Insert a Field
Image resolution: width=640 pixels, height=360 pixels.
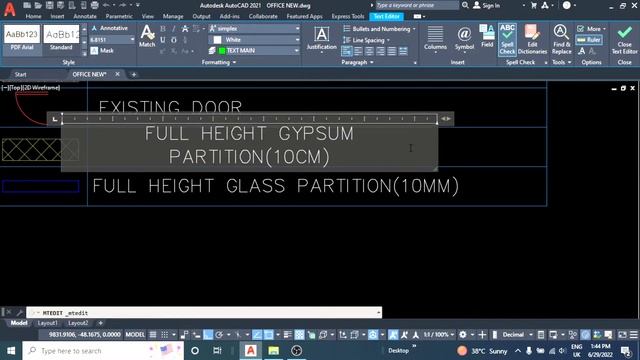pyautogui.click(x=487, y=36)
